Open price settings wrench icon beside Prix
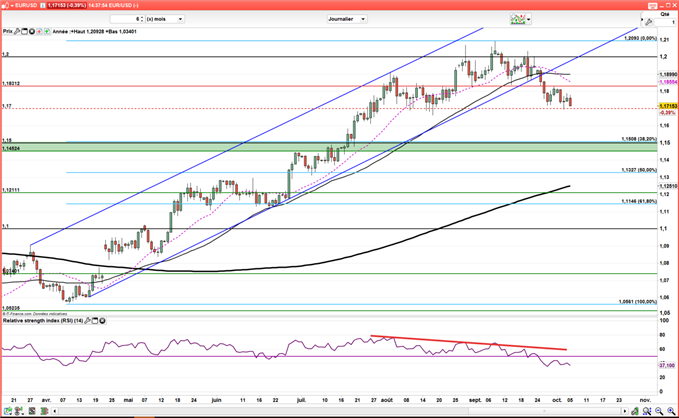 tap(17, 31)
